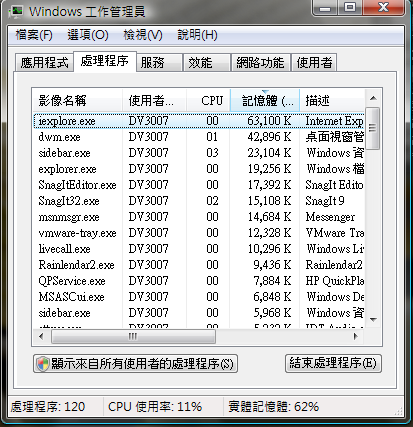Select the explorer.exe process
413x427 pixels.
(x=199, y=169)
